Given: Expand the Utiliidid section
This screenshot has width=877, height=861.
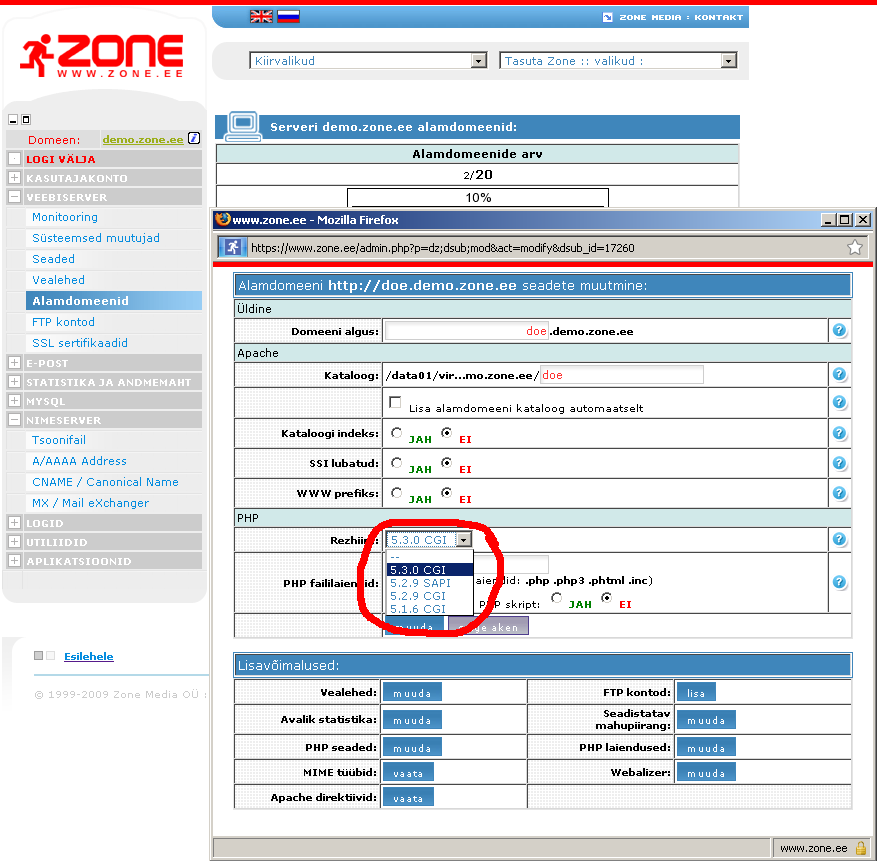Looking at the screenshot, I should (x=15, y=542).
